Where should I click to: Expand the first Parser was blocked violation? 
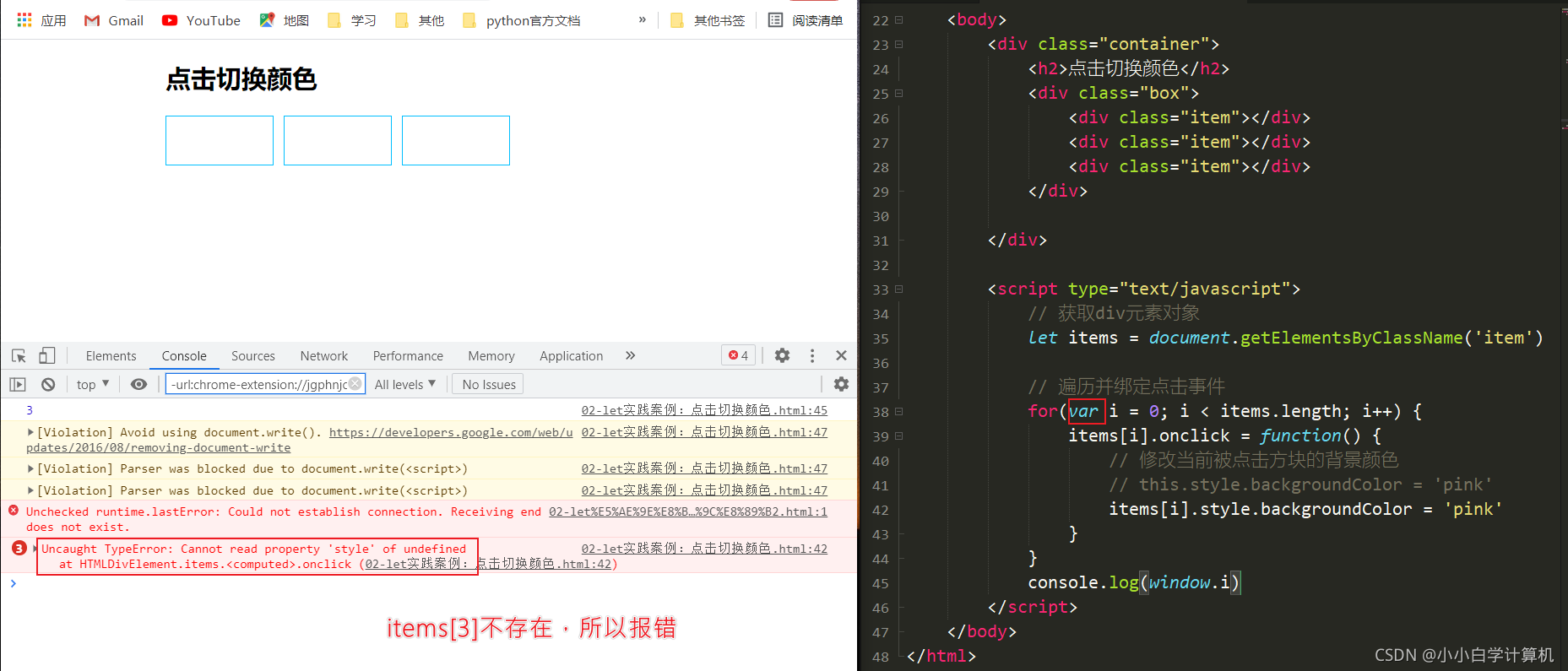coord(31,468)
